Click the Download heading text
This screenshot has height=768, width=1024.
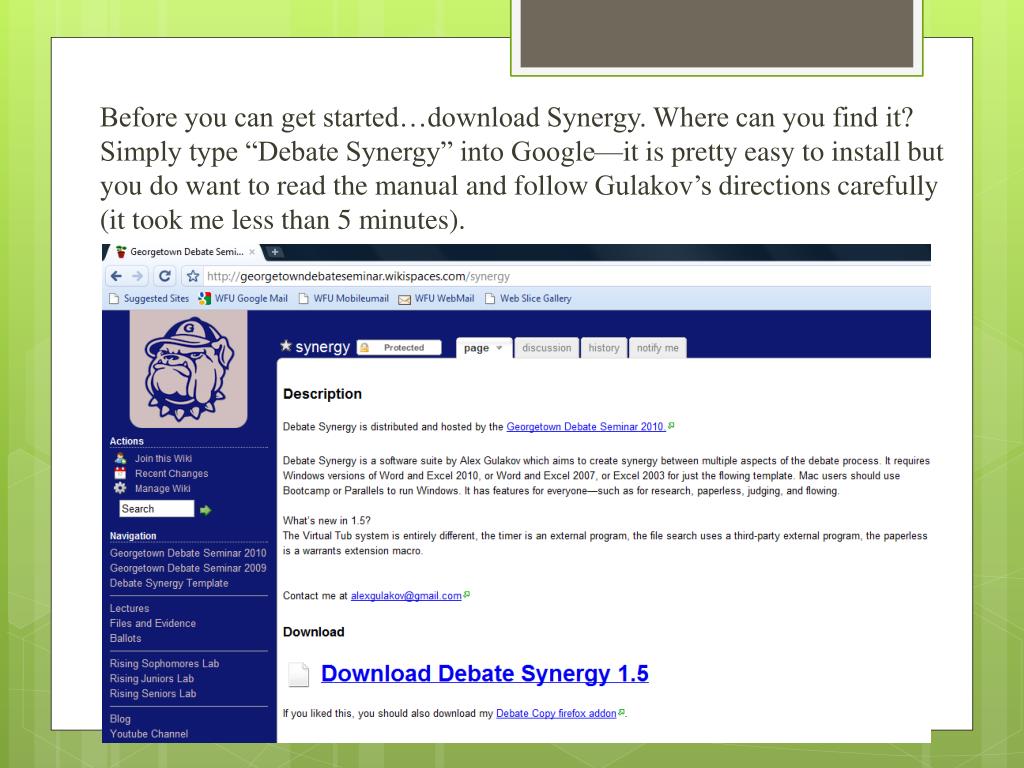point(313,632)
